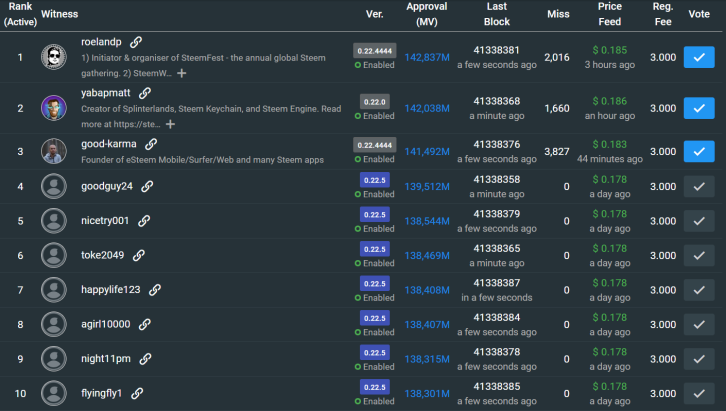Open yabapmatt's witness link icon
The image size is (726, 411).
145,93
